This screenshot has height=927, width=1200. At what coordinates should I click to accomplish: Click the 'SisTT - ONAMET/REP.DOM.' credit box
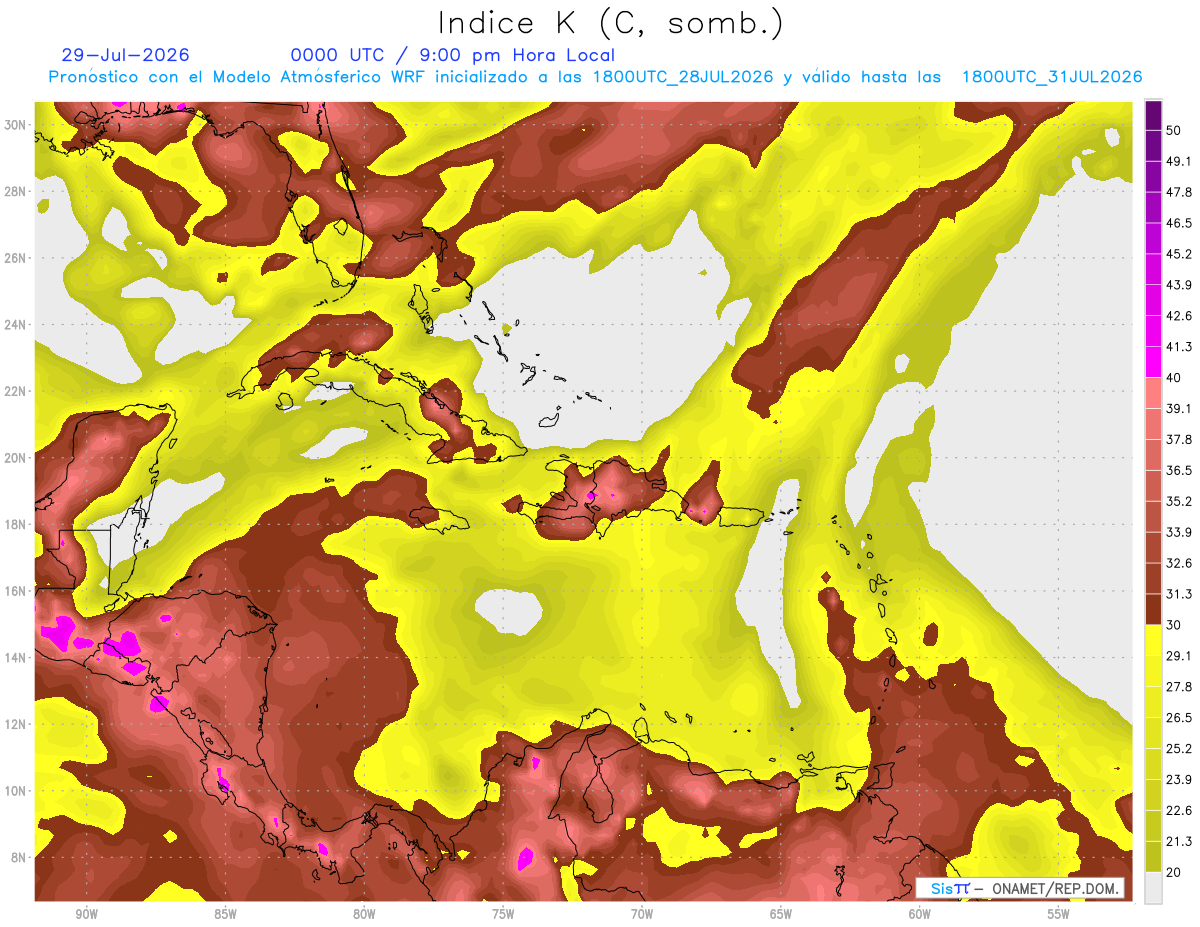click(x=1019, y=888)
